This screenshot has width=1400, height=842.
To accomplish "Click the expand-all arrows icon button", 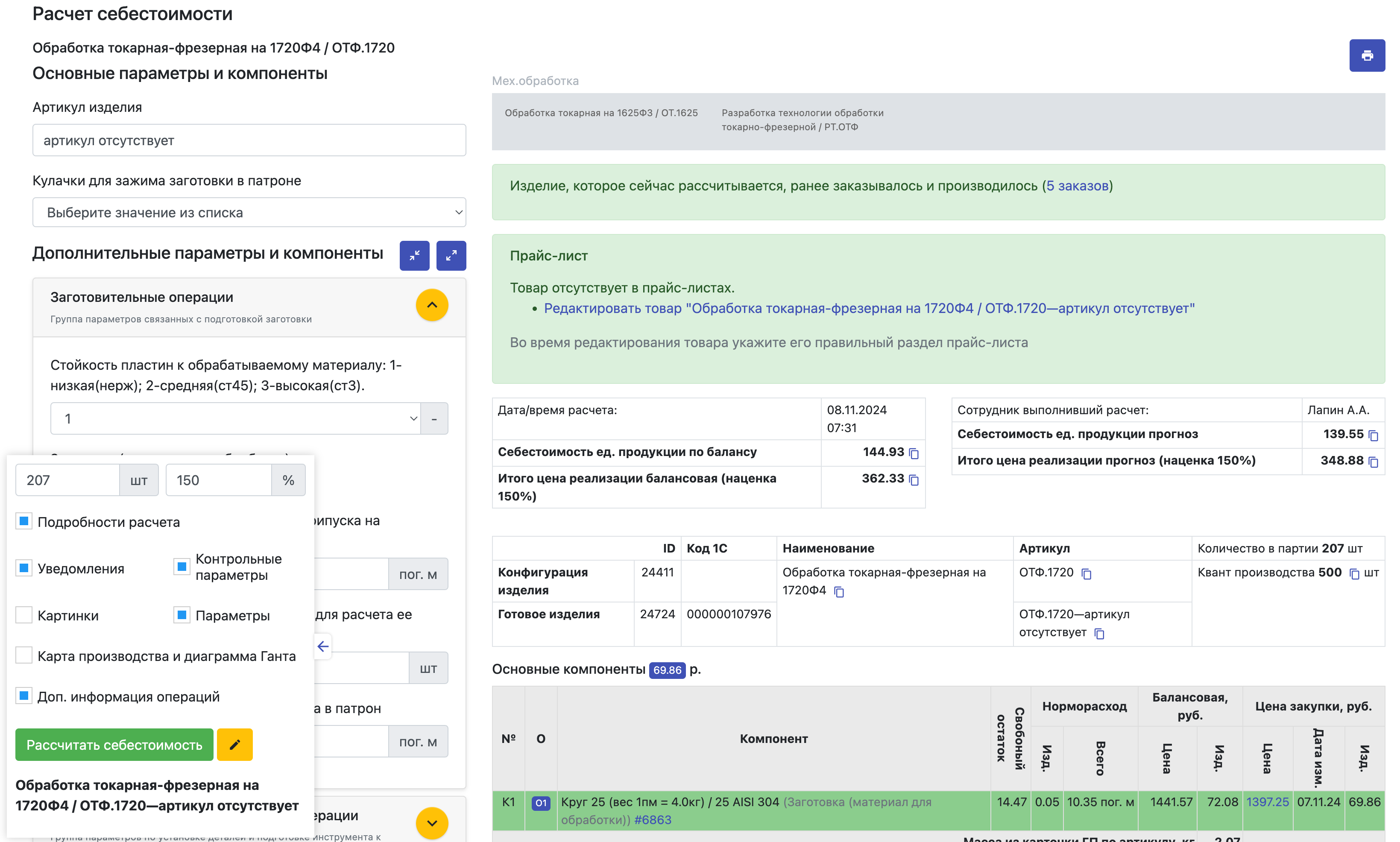I will 451,255.
